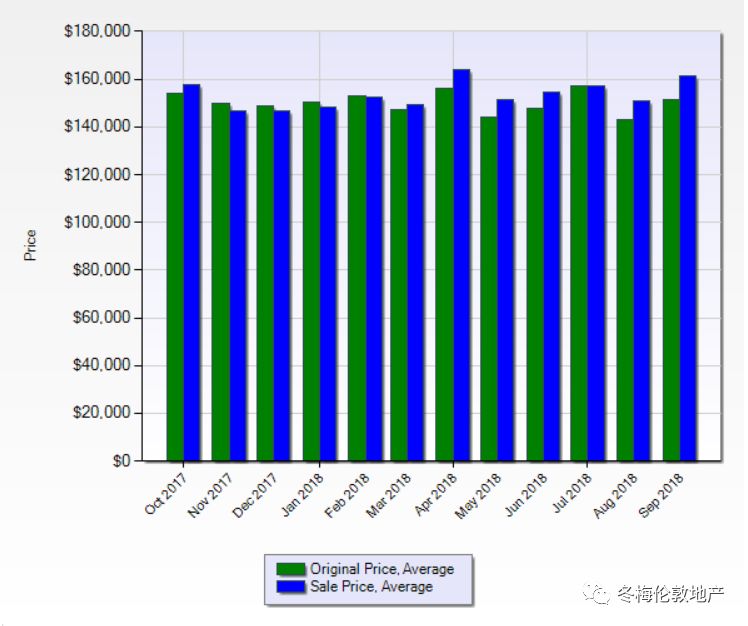
Task: Click the green Original Price legend swatch
Action: coord(291,569)
